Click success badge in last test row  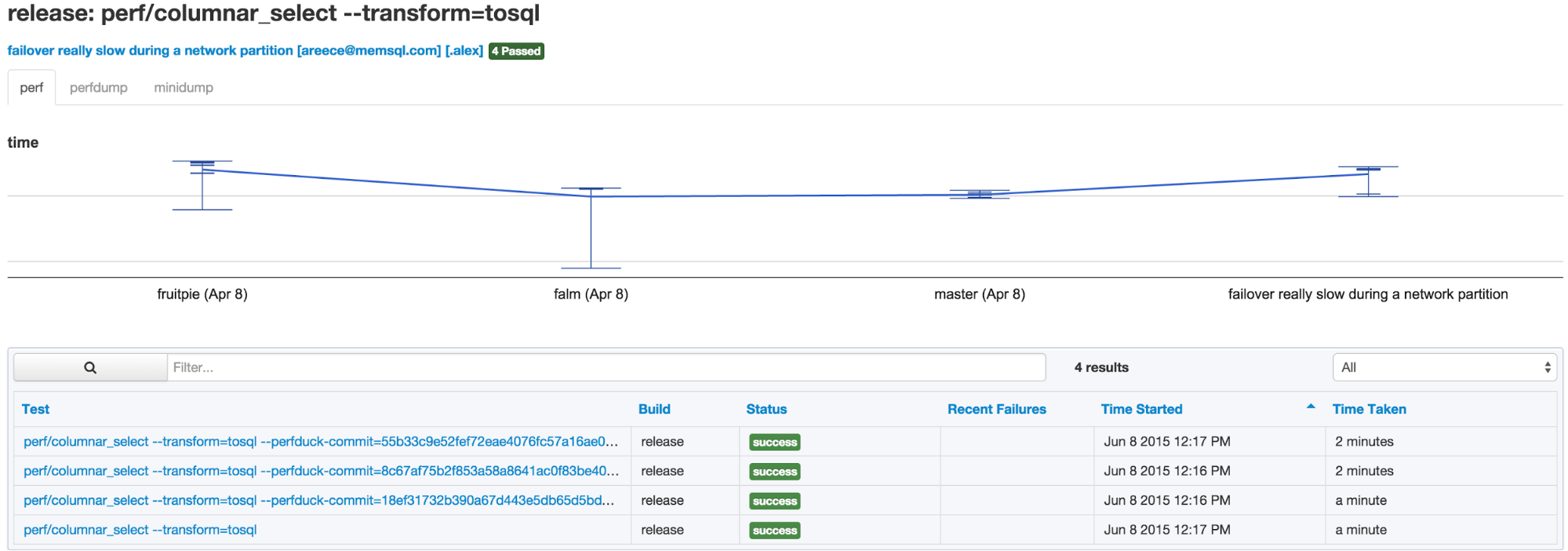[x=774, y=531]
